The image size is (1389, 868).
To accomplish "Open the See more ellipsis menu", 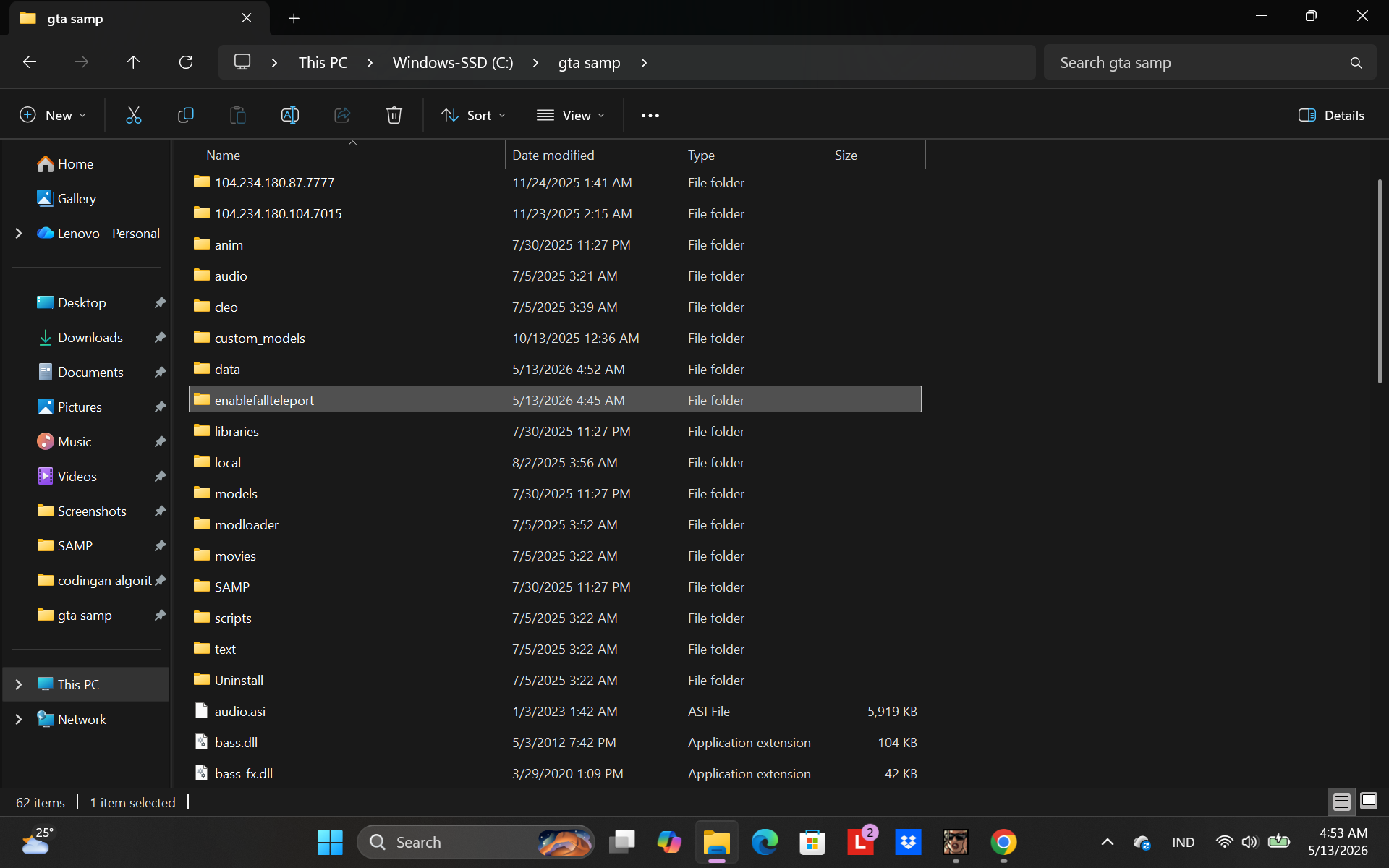I will pos(650,116).
